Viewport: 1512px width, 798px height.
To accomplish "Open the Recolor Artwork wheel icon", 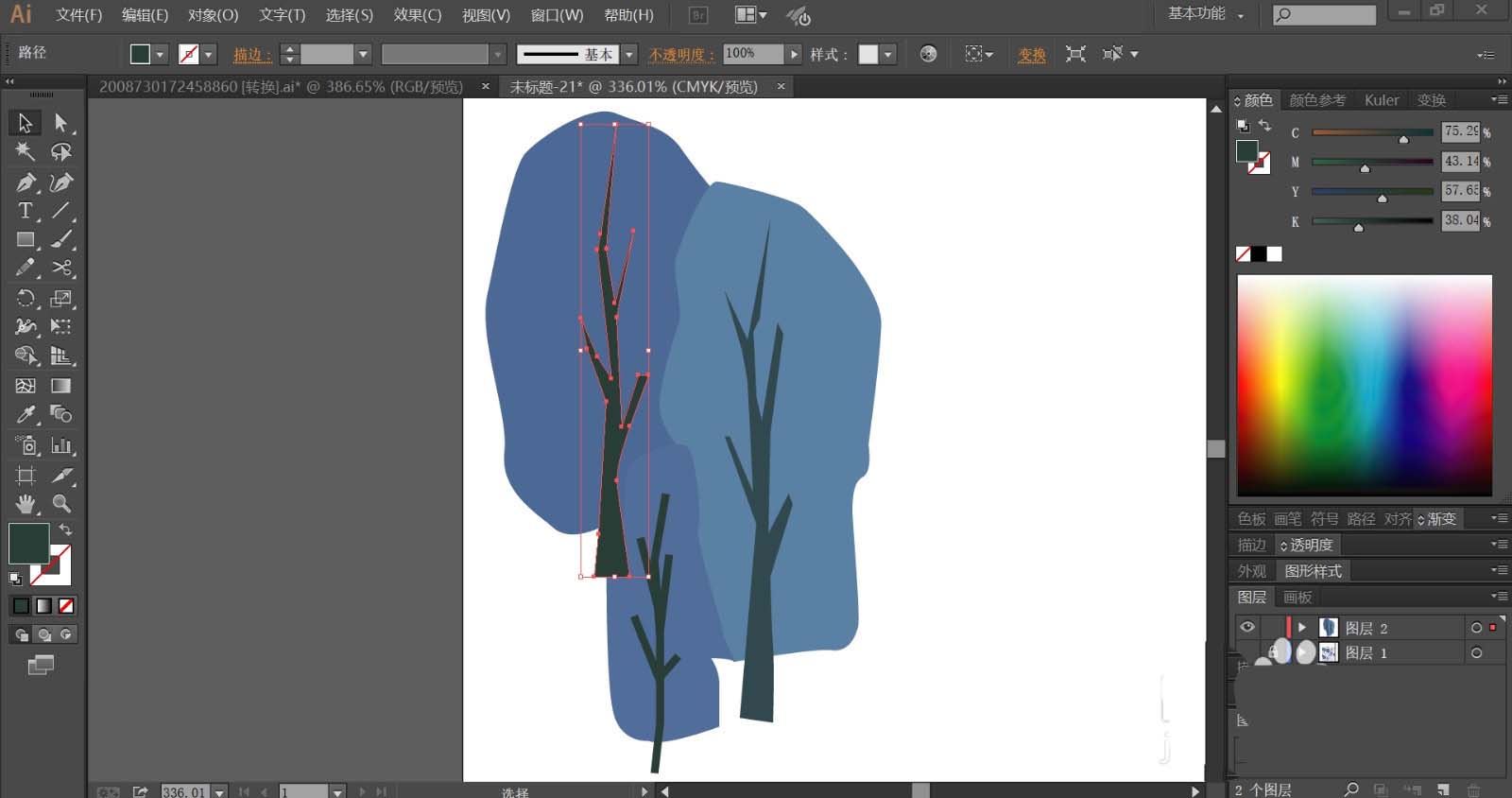I will (928, 54).
